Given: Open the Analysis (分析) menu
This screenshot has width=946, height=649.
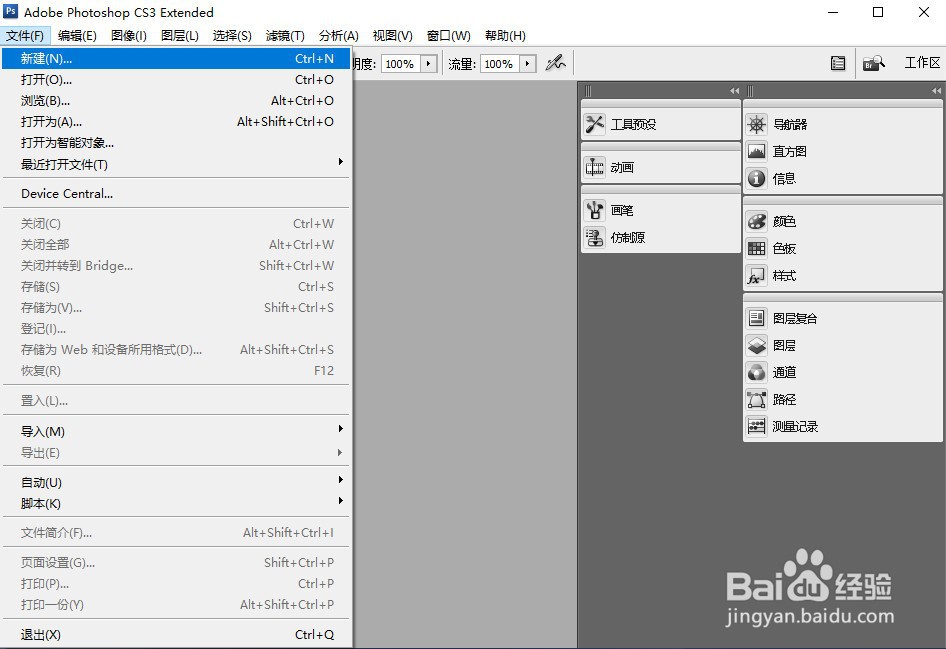Looking at the screenshot, I should (339, 36).
